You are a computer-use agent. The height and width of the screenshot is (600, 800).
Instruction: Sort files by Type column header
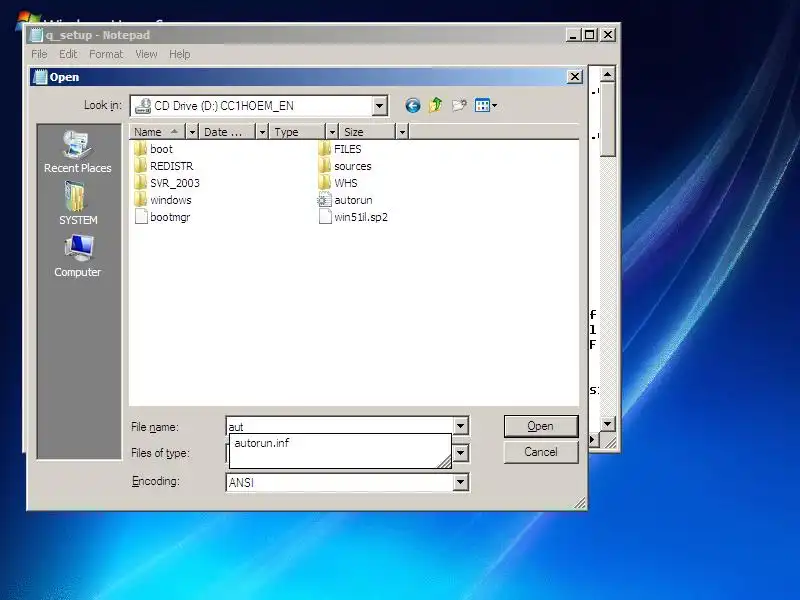tap(298, 132)
